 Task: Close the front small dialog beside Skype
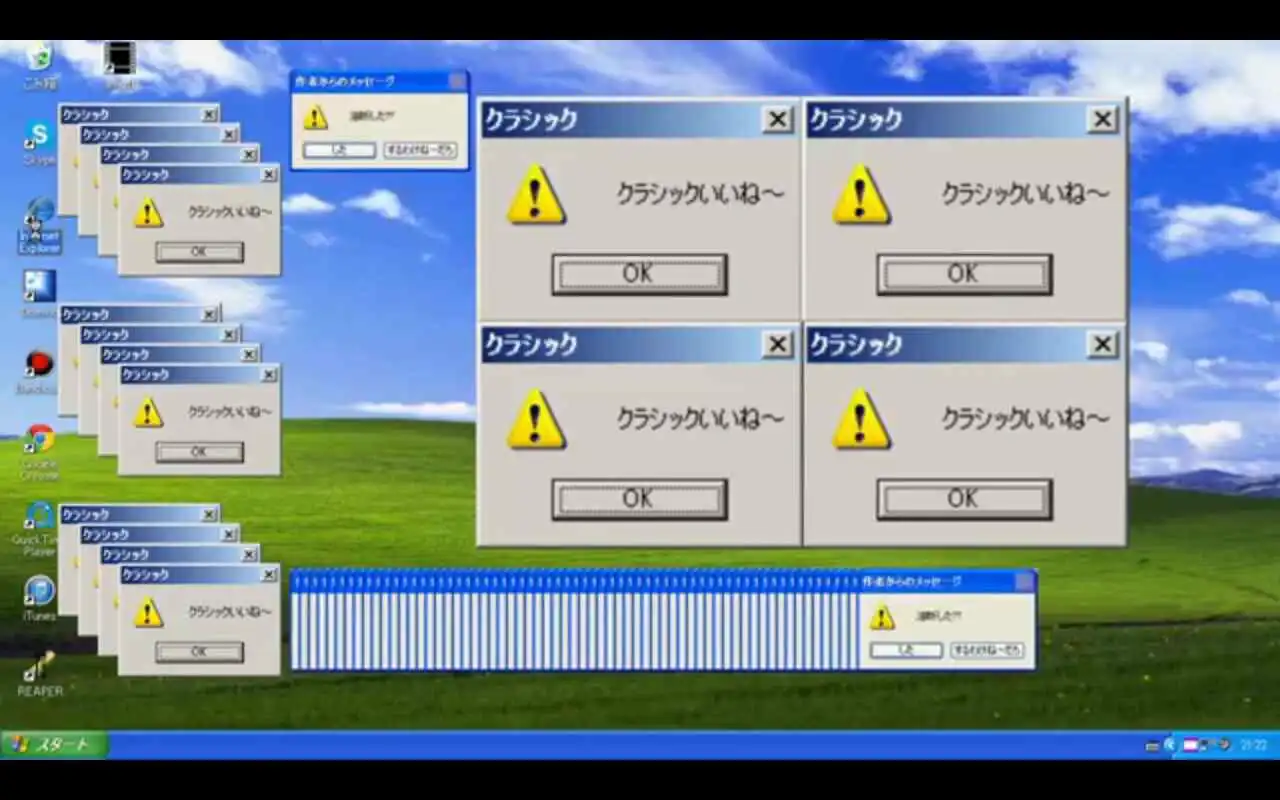[269, 175]
